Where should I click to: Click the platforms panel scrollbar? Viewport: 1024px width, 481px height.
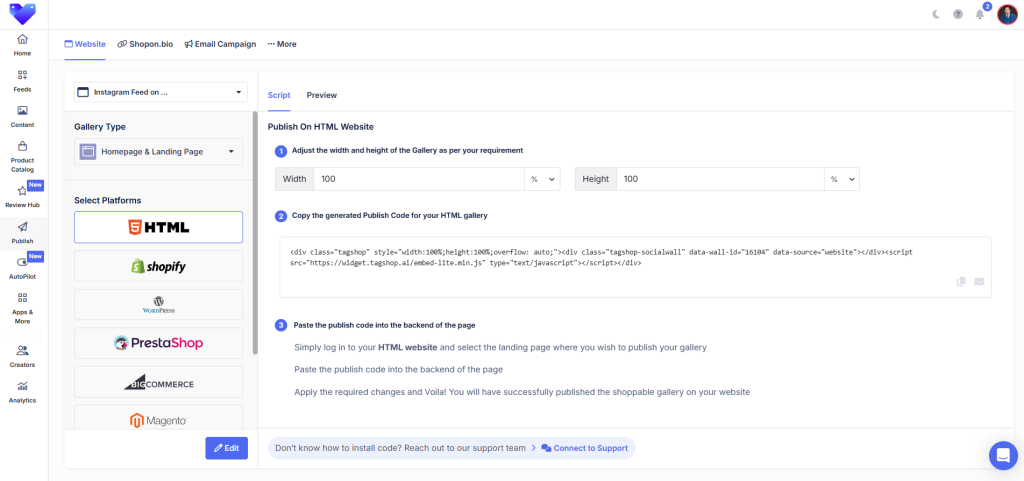255,234
